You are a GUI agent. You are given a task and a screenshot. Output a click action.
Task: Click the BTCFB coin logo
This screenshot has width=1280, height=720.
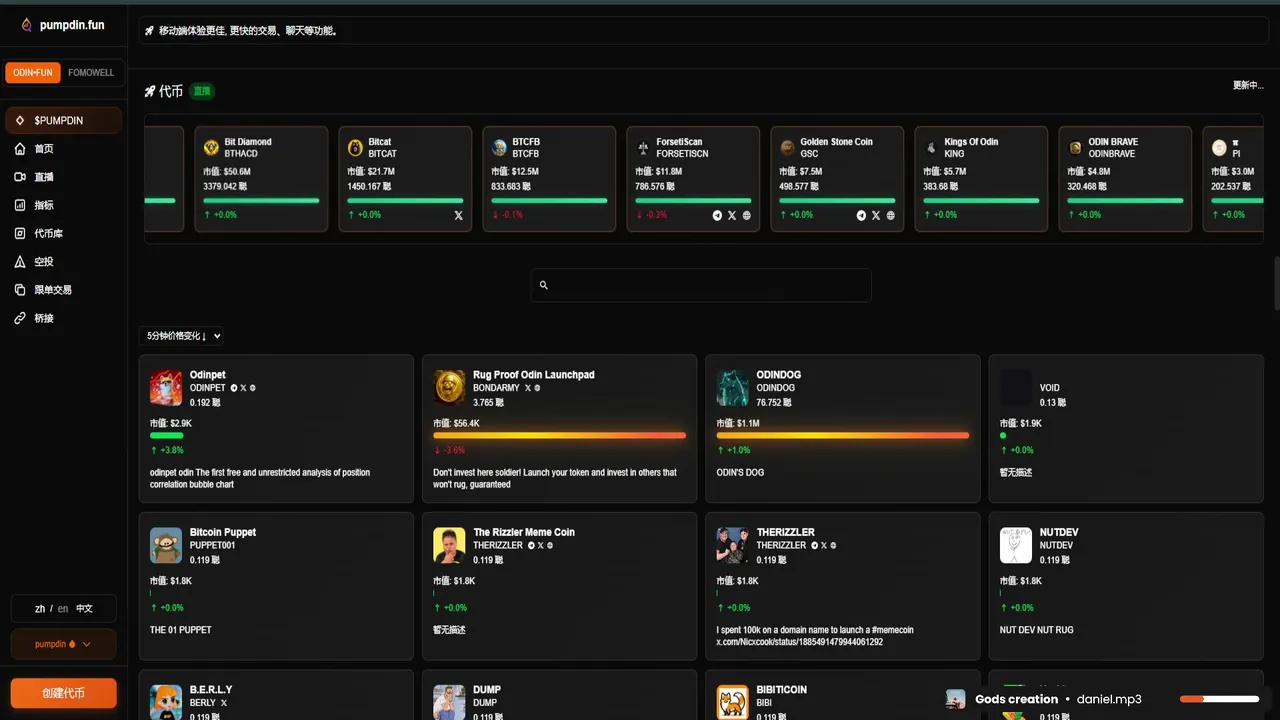(499, 148)
